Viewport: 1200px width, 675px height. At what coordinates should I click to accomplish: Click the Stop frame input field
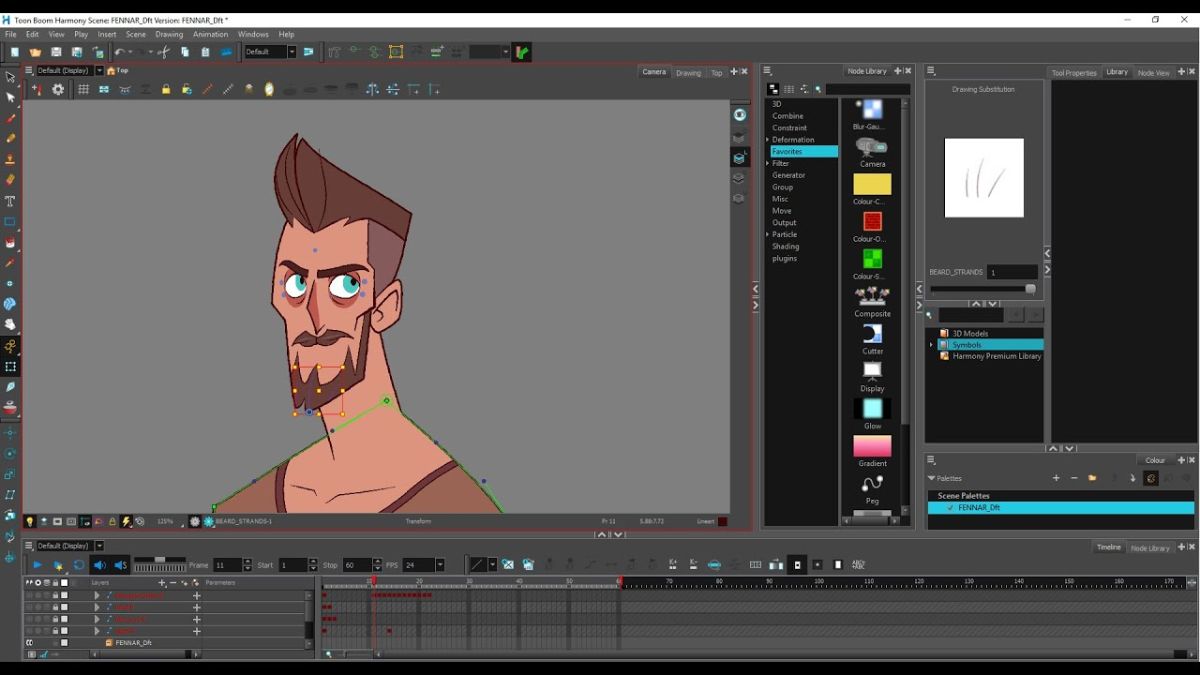[356, 565]
